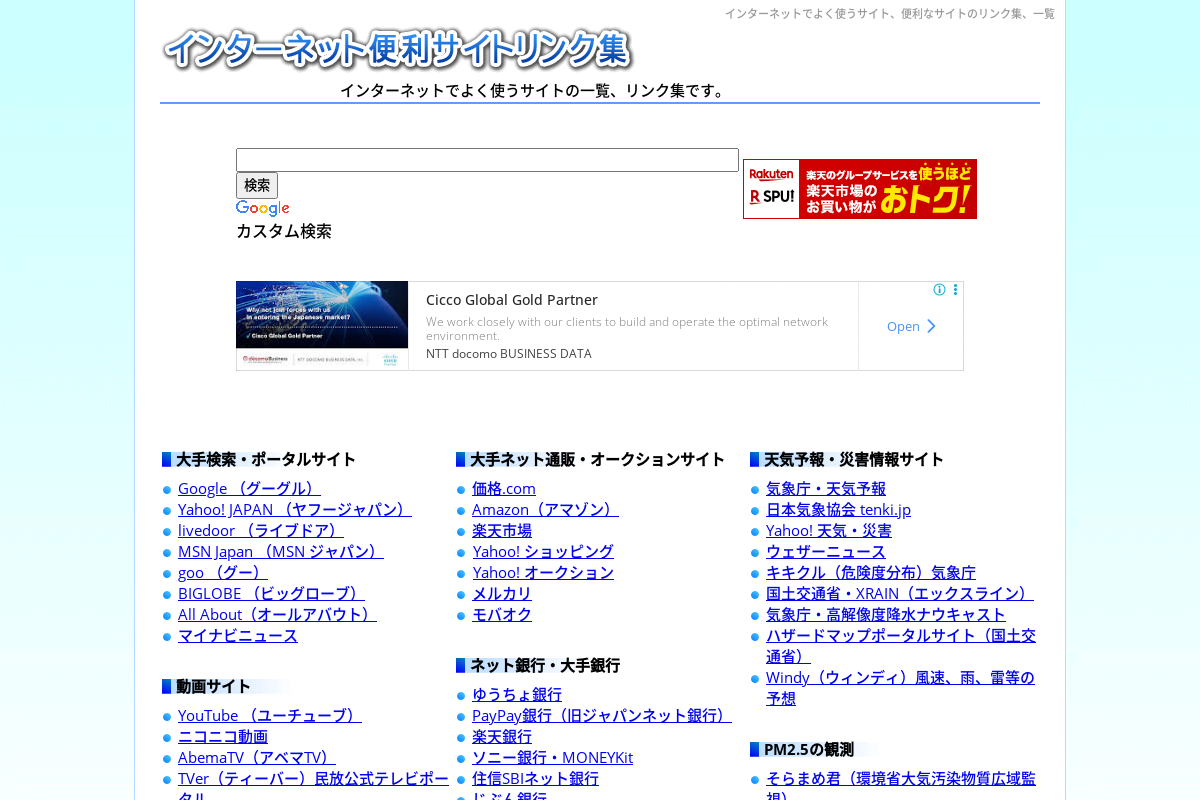Click 天気予報・災害情報サイト heading

coord(854,460)
